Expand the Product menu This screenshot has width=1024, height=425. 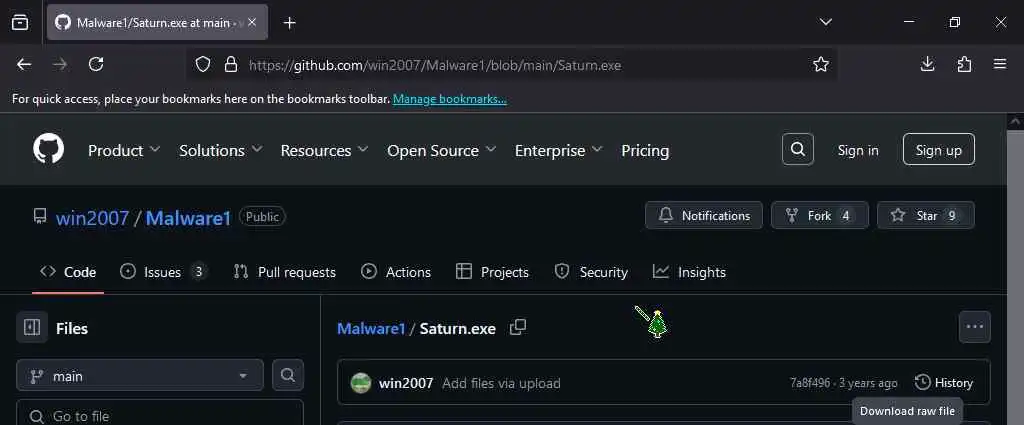pos(124,150)
